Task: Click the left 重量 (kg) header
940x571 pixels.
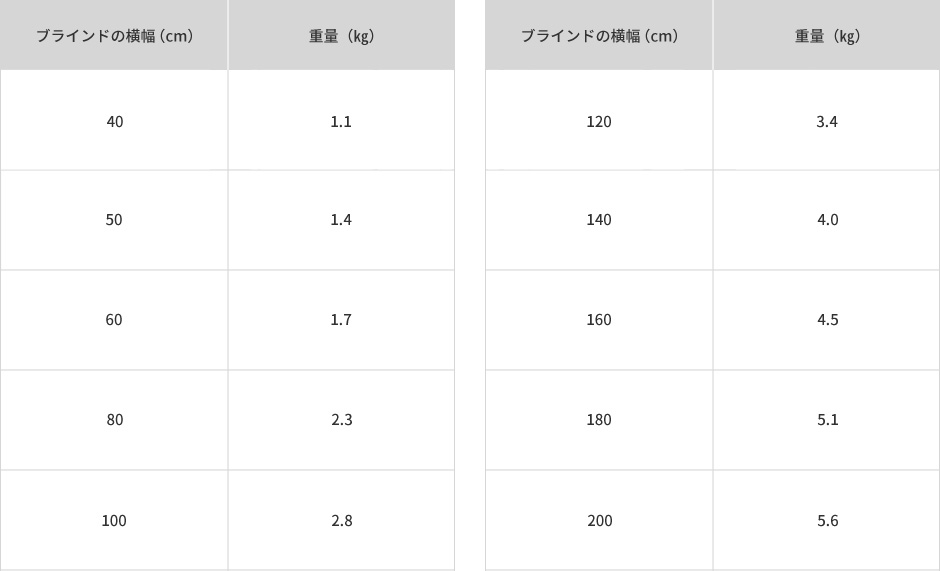Action: [341, 35]
